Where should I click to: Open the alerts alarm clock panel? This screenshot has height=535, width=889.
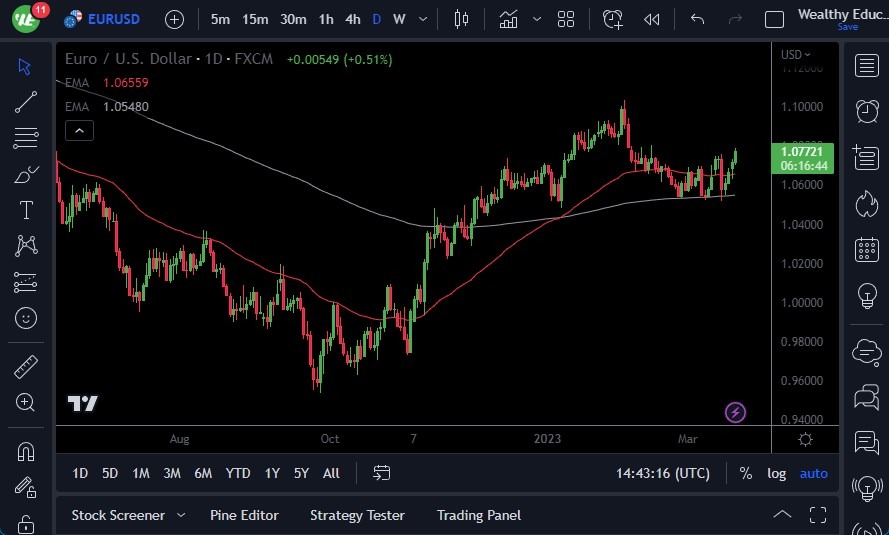pyautogui.click(x=866, y=111)
